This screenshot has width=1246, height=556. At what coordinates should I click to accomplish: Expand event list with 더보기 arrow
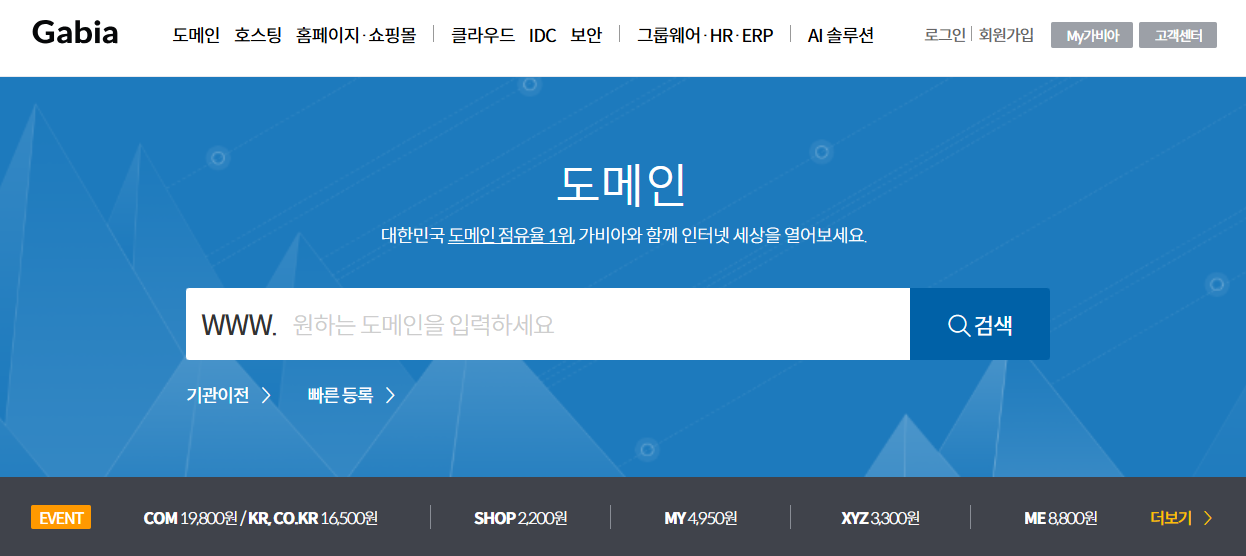[1208, 518]
